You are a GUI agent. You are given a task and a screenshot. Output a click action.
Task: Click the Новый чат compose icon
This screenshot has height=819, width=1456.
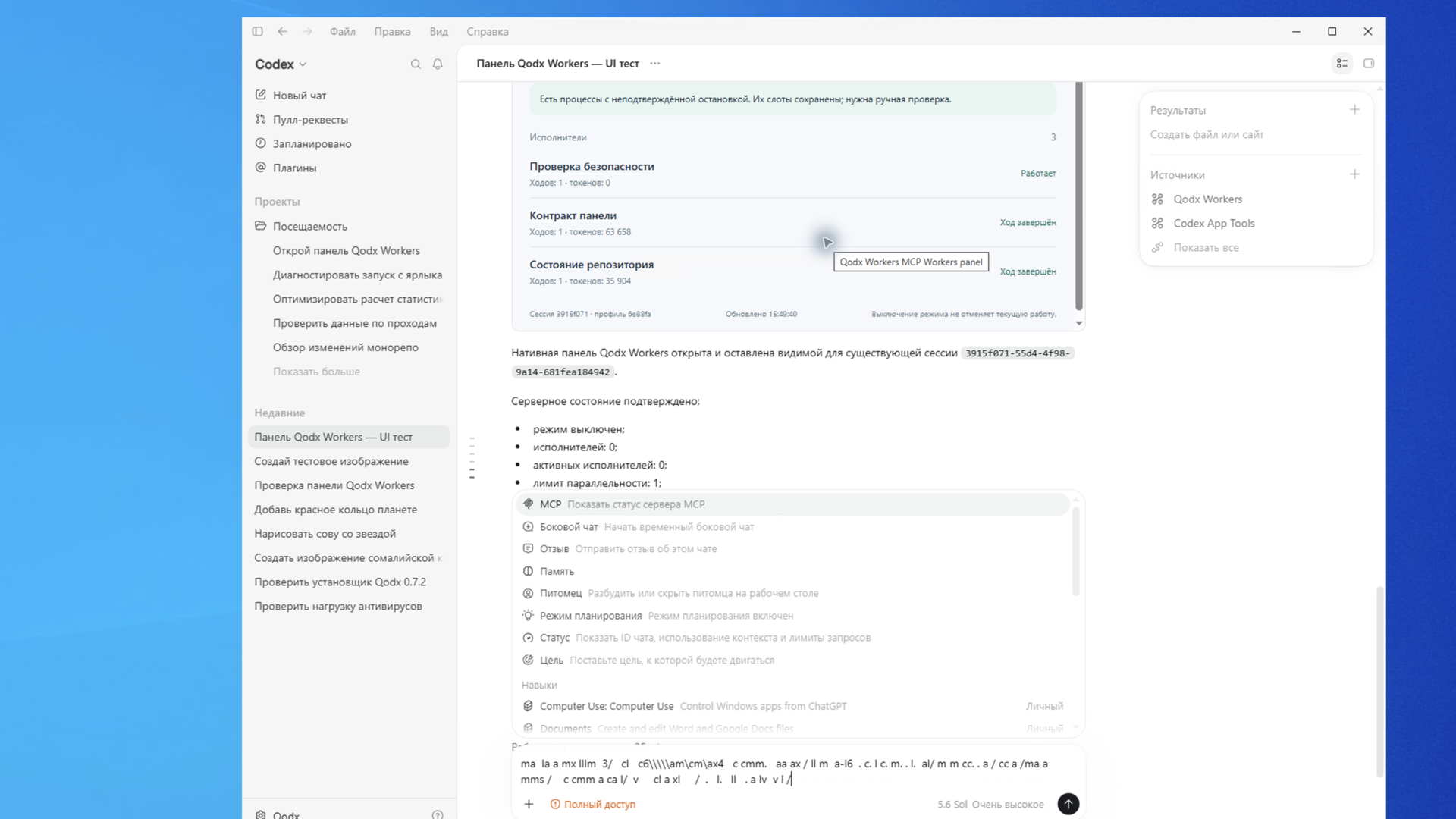pos(261,95)
